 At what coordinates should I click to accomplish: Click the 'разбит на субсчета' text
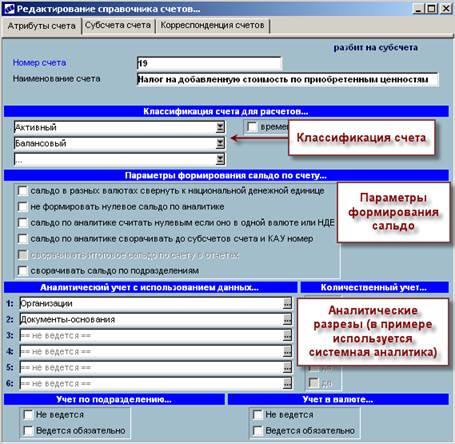point(376,48)
